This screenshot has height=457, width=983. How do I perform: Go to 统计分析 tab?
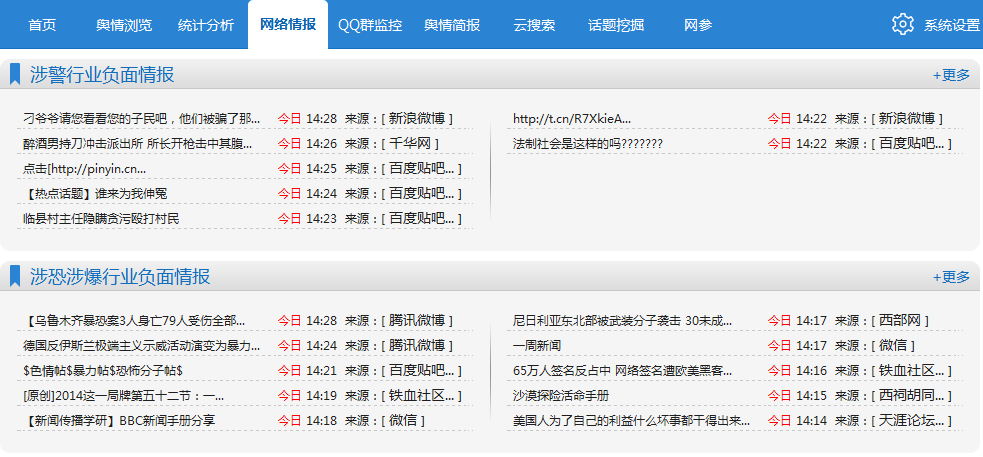[x=206, y=25]
